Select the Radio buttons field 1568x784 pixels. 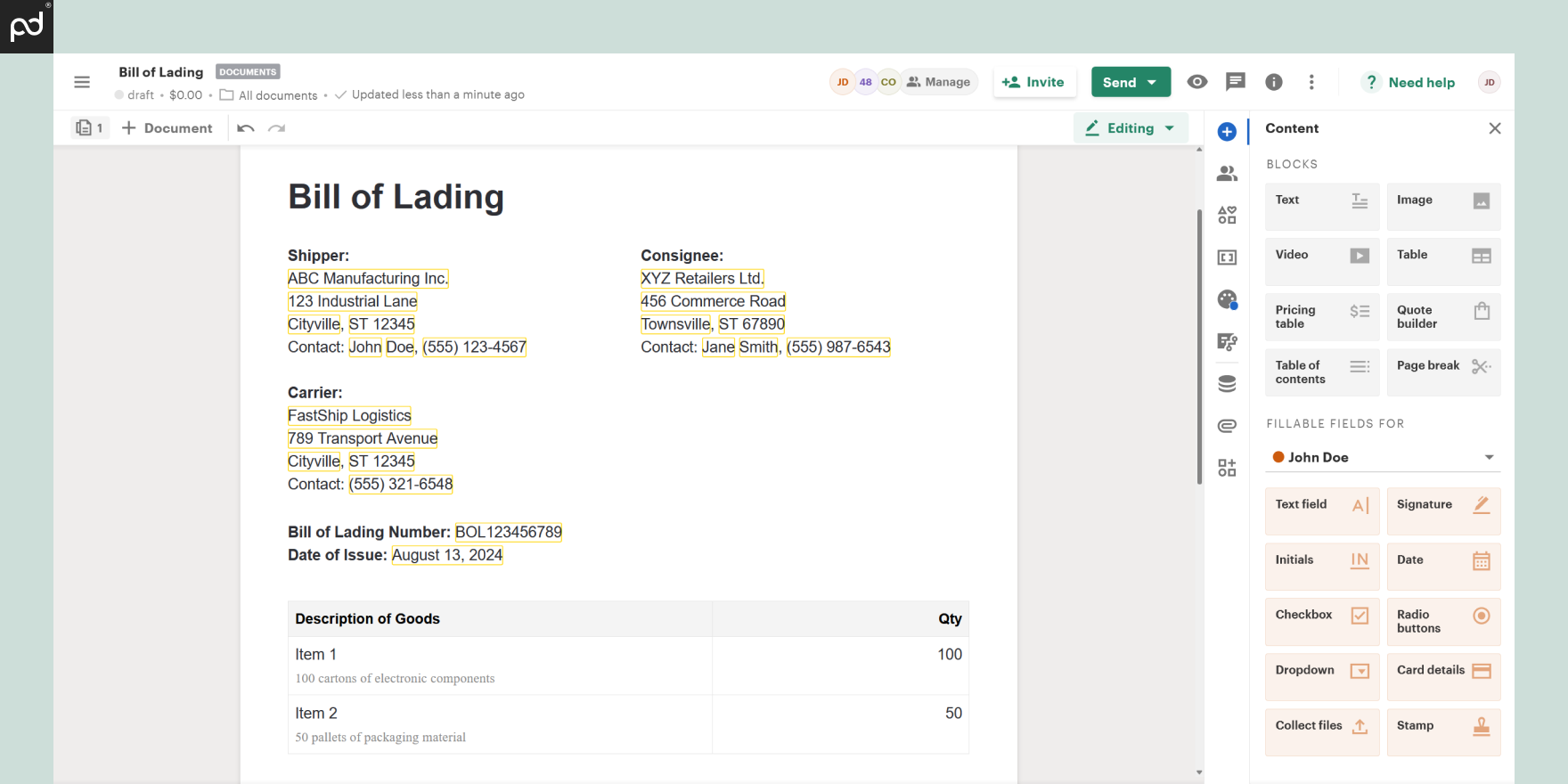(1443, 622)
